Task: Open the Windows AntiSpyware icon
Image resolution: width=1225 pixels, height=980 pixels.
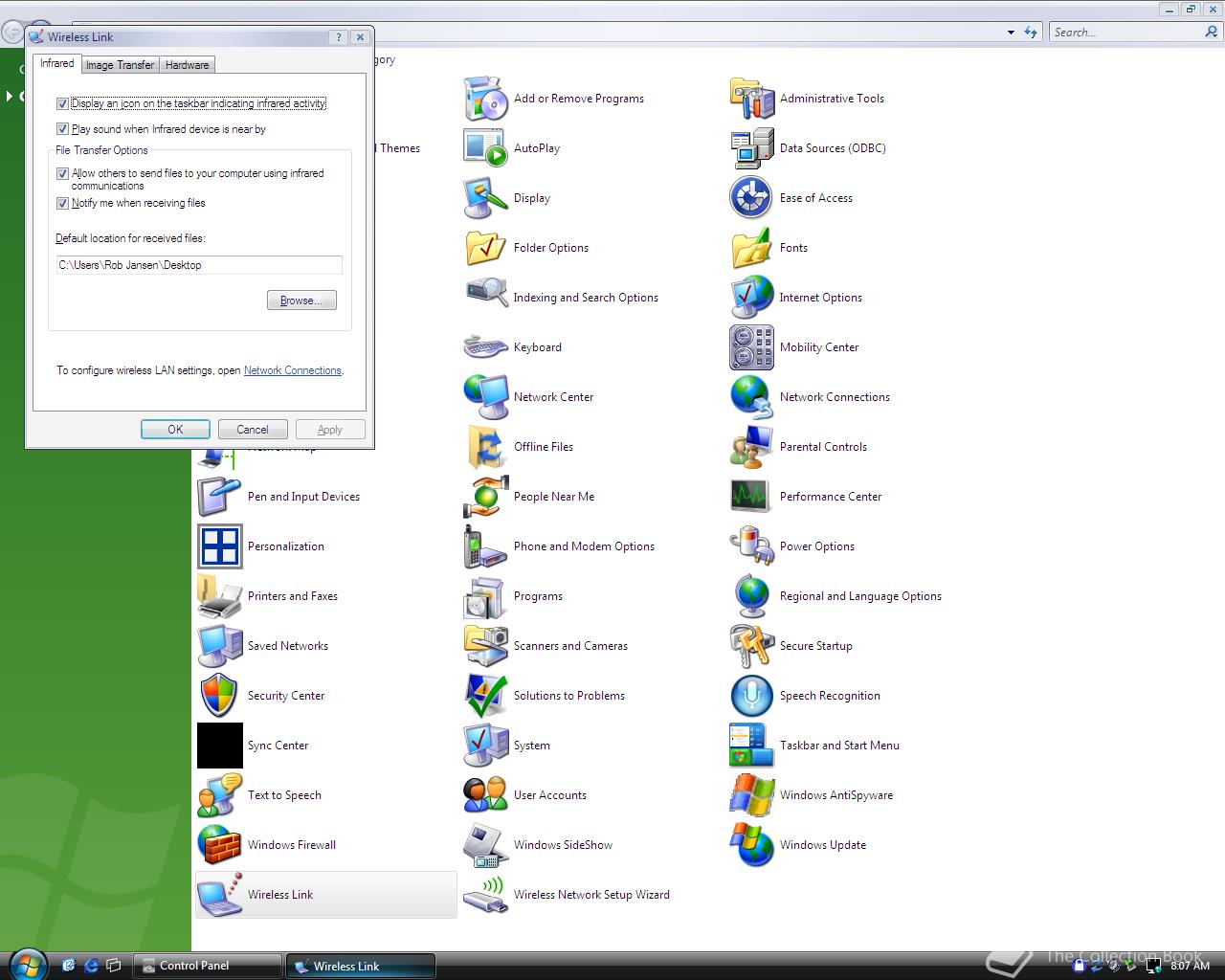Action: [x=751, y=795]
